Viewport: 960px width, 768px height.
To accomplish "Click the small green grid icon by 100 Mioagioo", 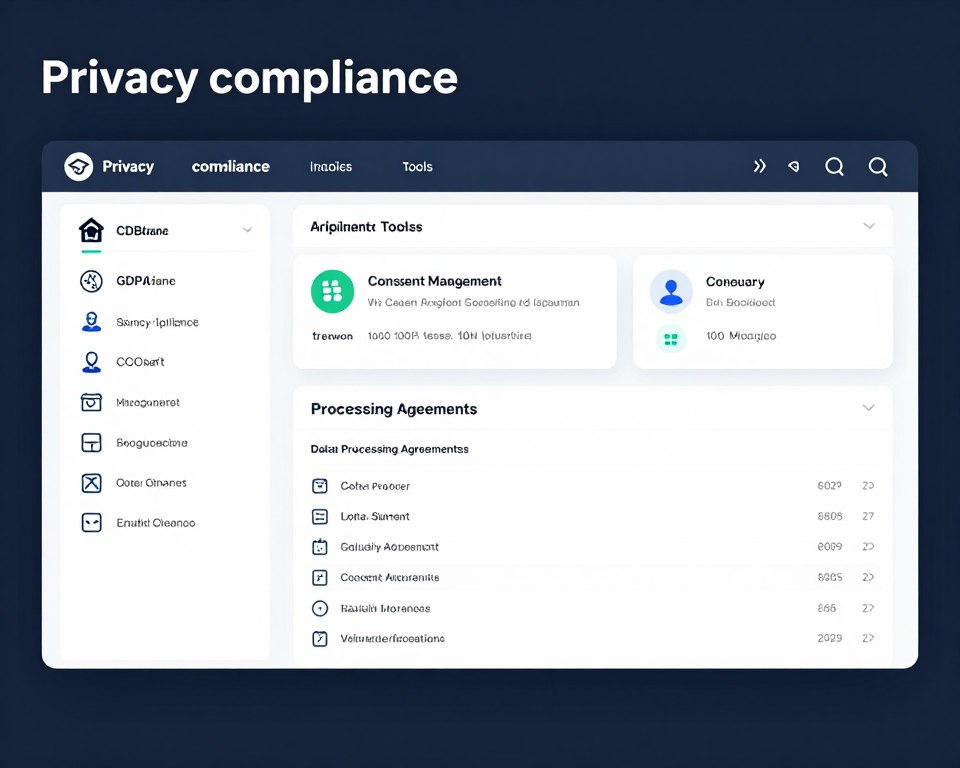I will [671, 339].
